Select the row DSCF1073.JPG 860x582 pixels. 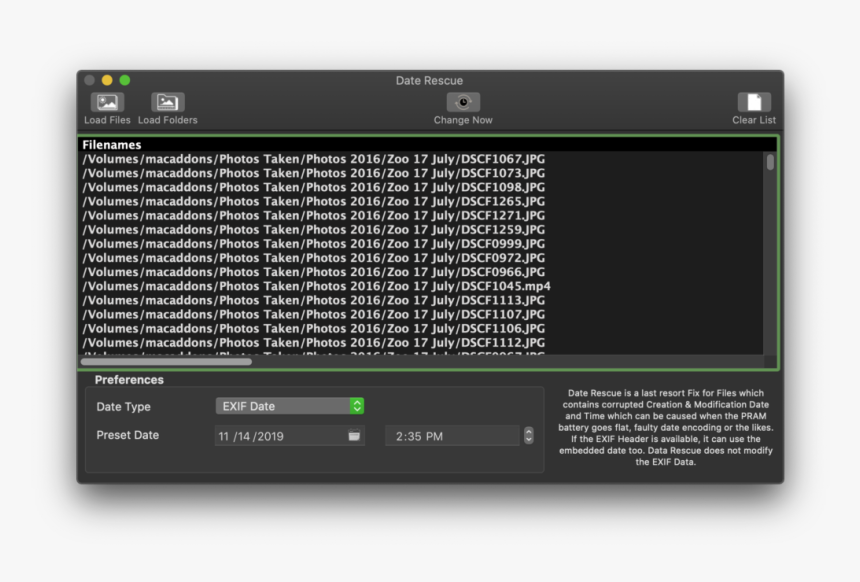coord(421,173)
